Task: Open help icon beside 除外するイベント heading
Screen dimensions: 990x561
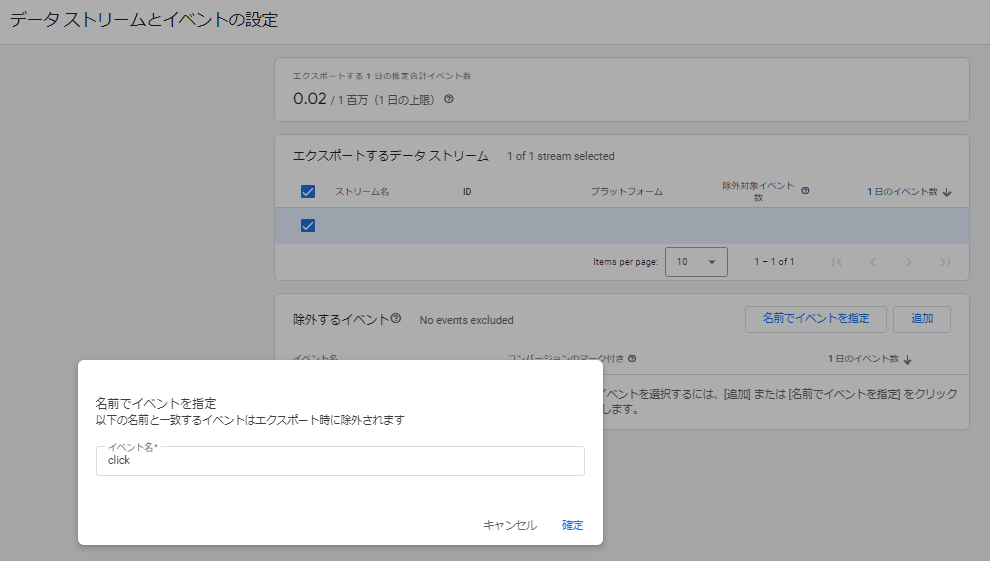Action: [396, 319]
